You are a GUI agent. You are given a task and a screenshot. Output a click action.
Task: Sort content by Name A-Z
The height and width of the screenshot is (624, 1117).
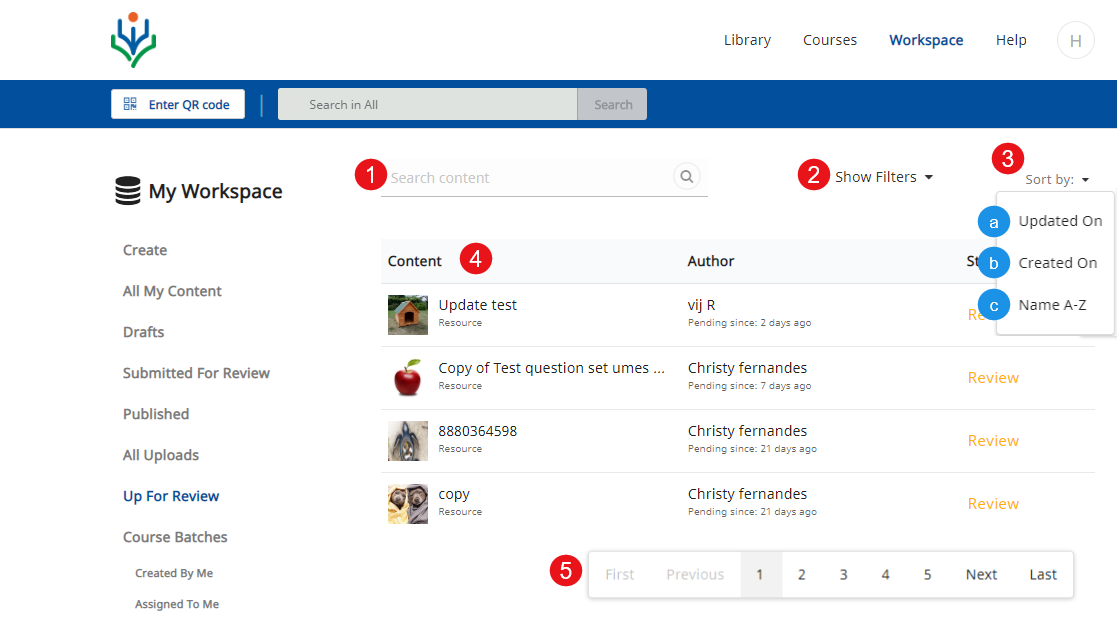click(1052, 305)
